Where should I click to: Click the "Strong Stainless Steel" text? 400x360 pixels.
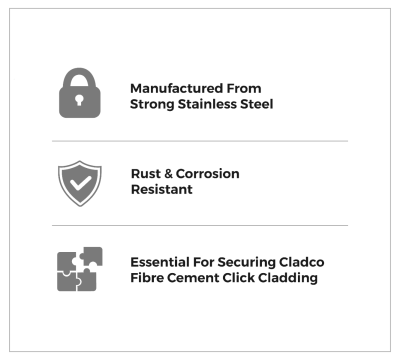pyautogui.click(x=202, y=104)
